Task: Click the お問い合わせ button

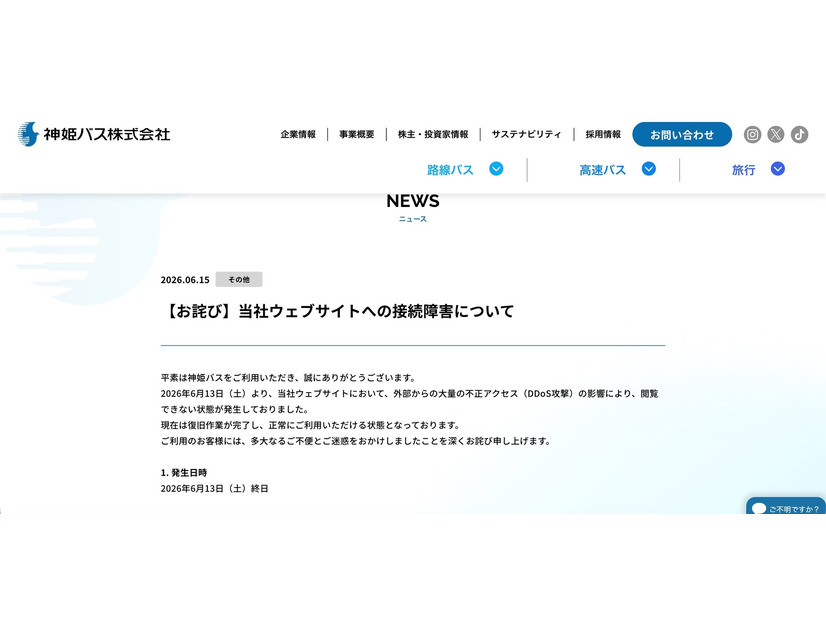Action: pyautogui.click(x=682, y=134)
